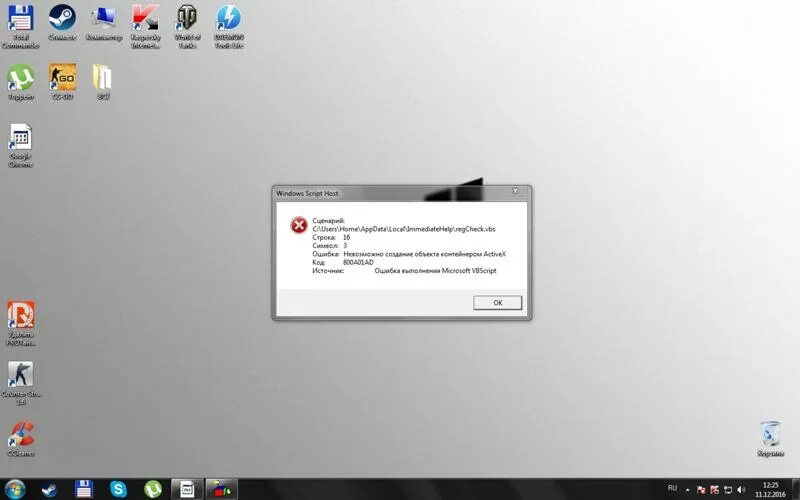Viewport: 800px width, 500px height.
Task: Click the uTorrent taskbar icon
Action: pos(153,489)
